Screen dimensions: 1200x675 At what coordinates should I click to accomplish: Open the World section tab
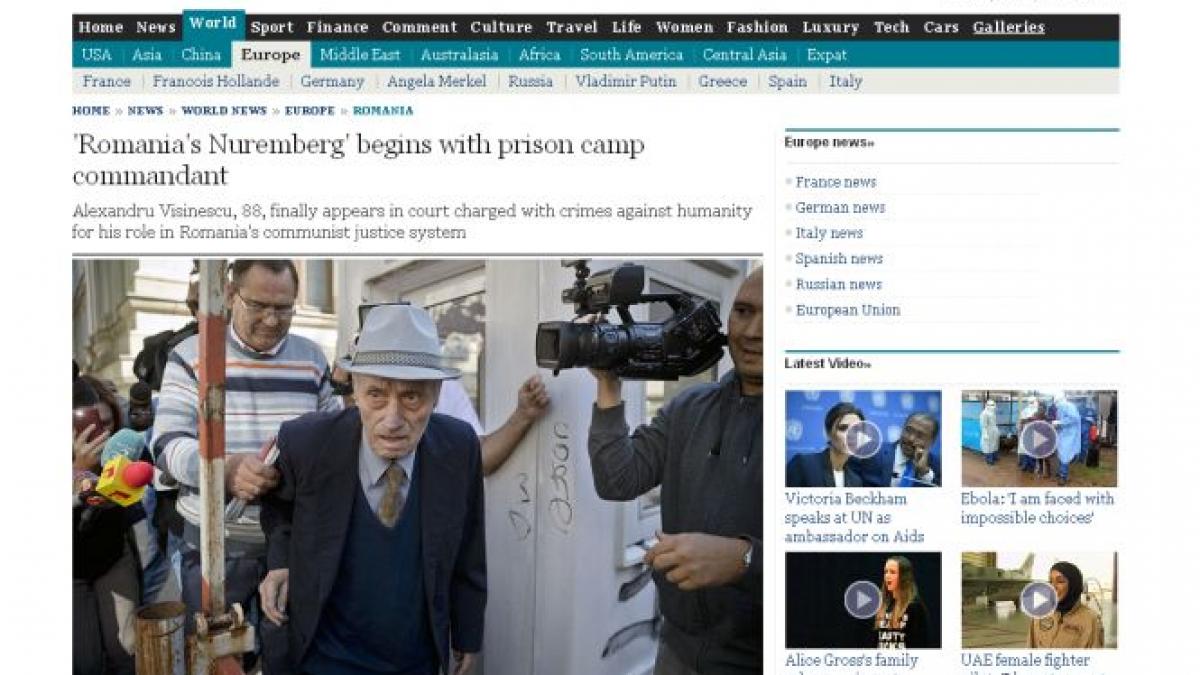(x=213, y=25)
